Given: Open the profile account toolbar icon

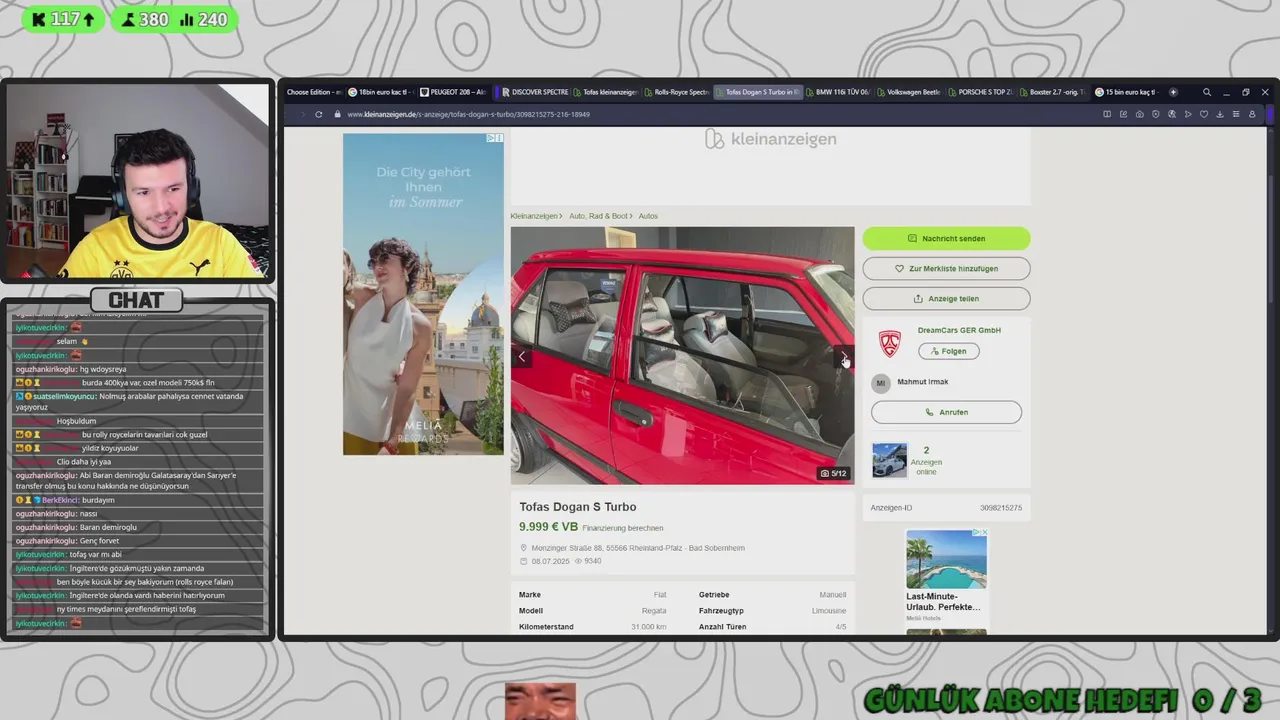Looking at the screenshot, I should tap(1252, 114).
